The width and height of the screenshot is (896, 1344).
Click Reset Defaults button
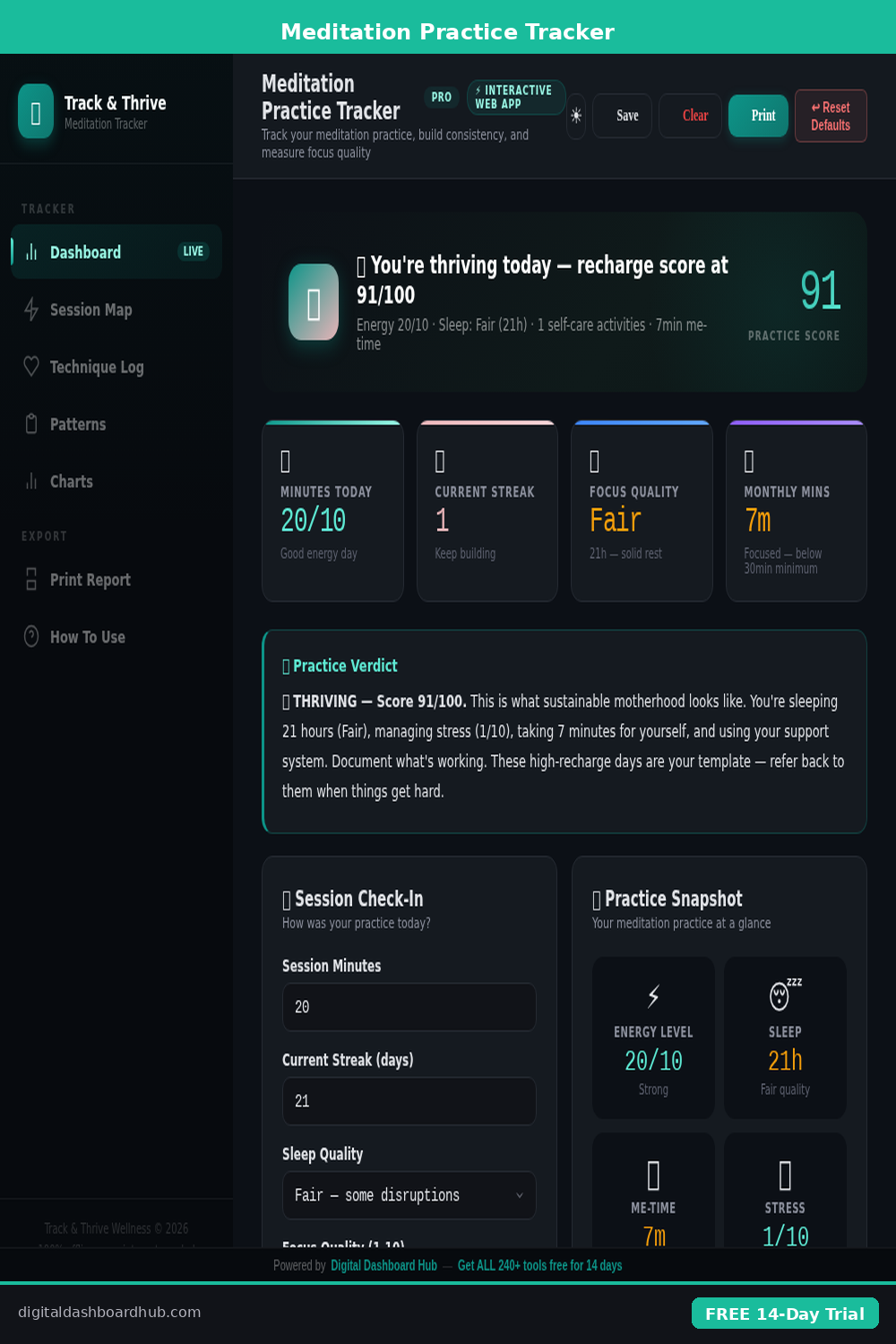point(830,116)
